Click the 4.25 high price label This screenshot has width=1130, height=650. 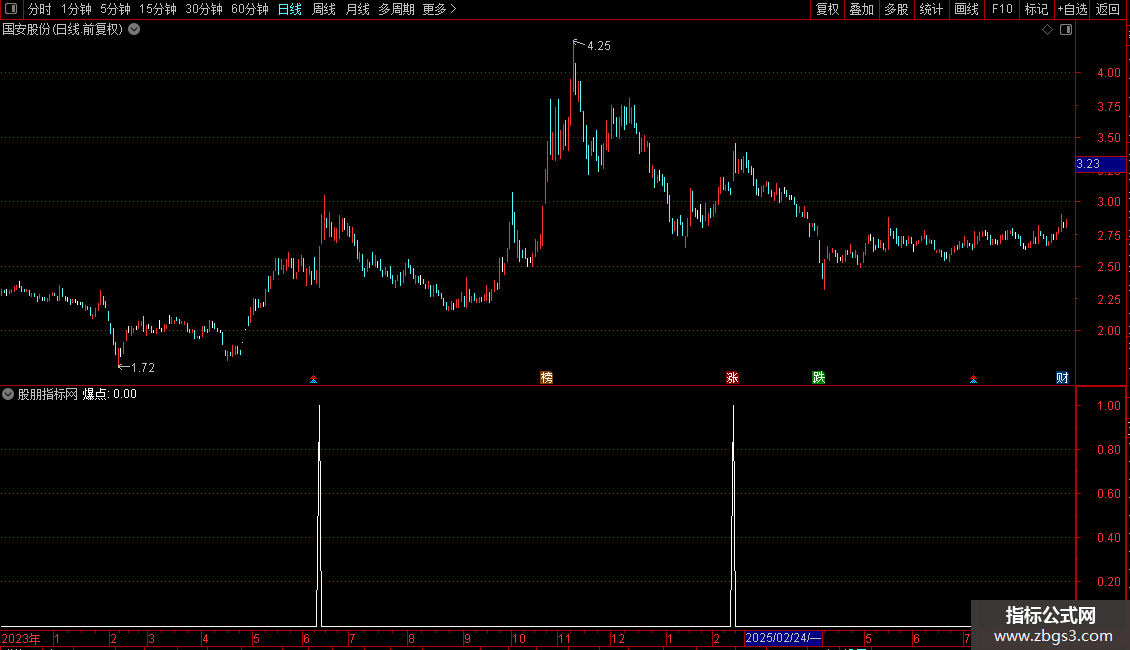[x=599, y=46]
